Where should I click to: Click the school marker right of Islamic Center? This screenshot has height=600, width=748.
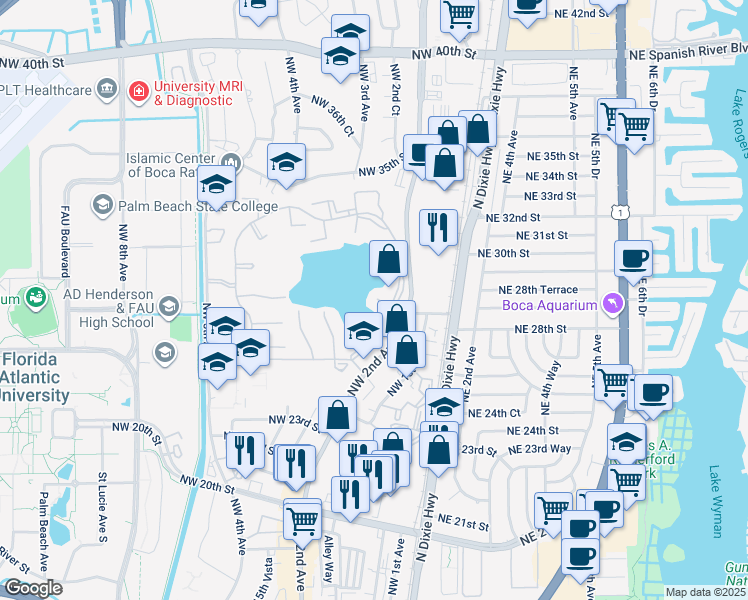point(286,162)
